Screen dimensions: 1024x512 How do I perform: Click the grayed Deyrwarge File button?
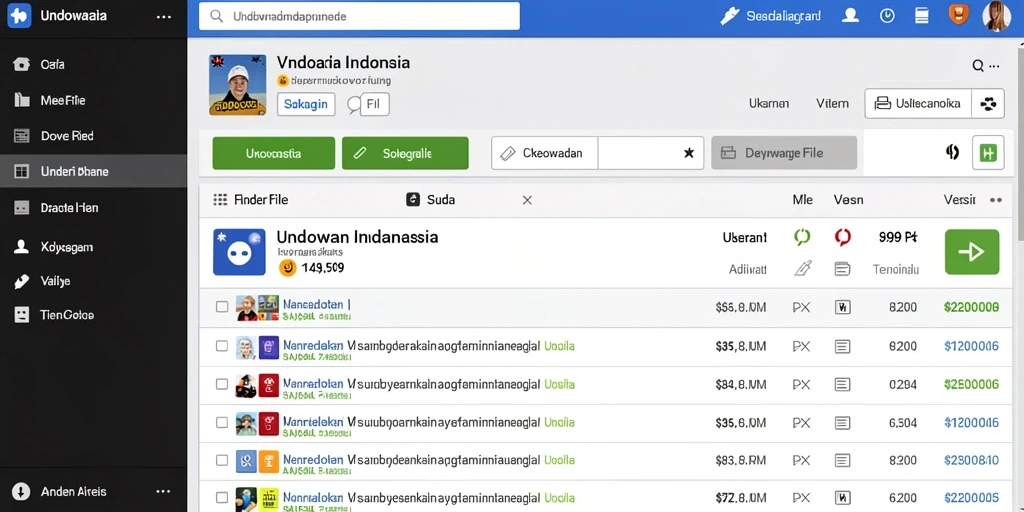(x=784, y=153)
